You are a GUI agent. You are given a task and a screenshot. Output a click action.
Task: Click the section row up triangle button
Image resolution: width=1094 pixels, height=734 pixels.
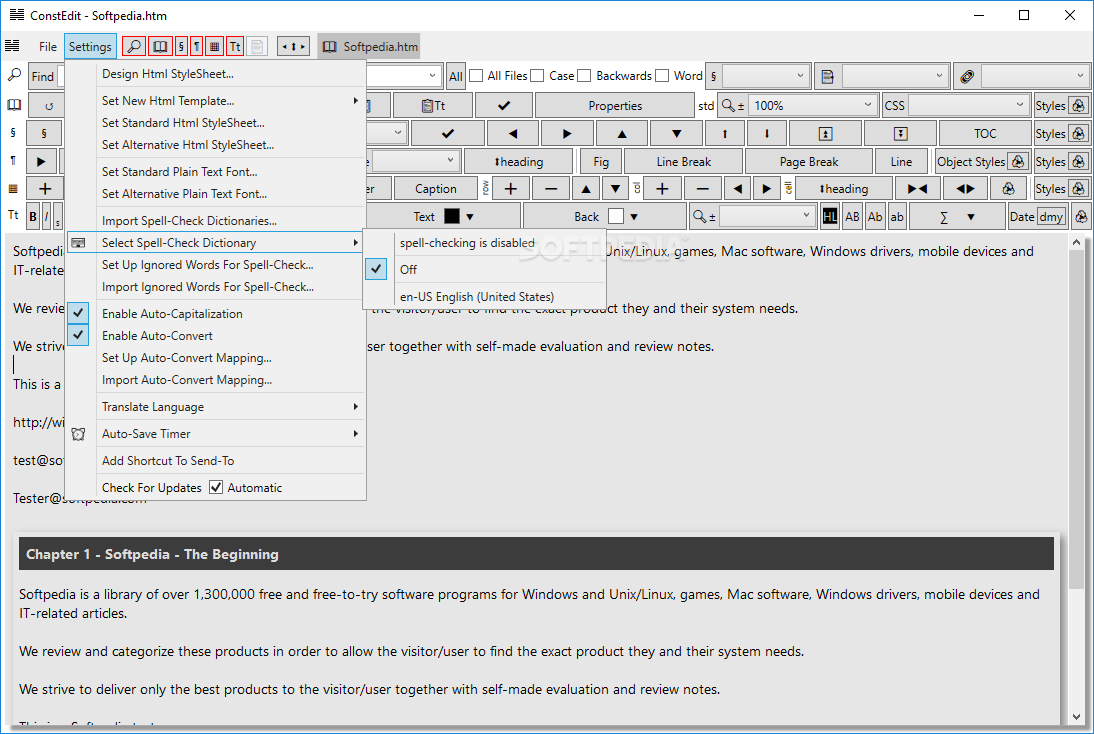622,134
